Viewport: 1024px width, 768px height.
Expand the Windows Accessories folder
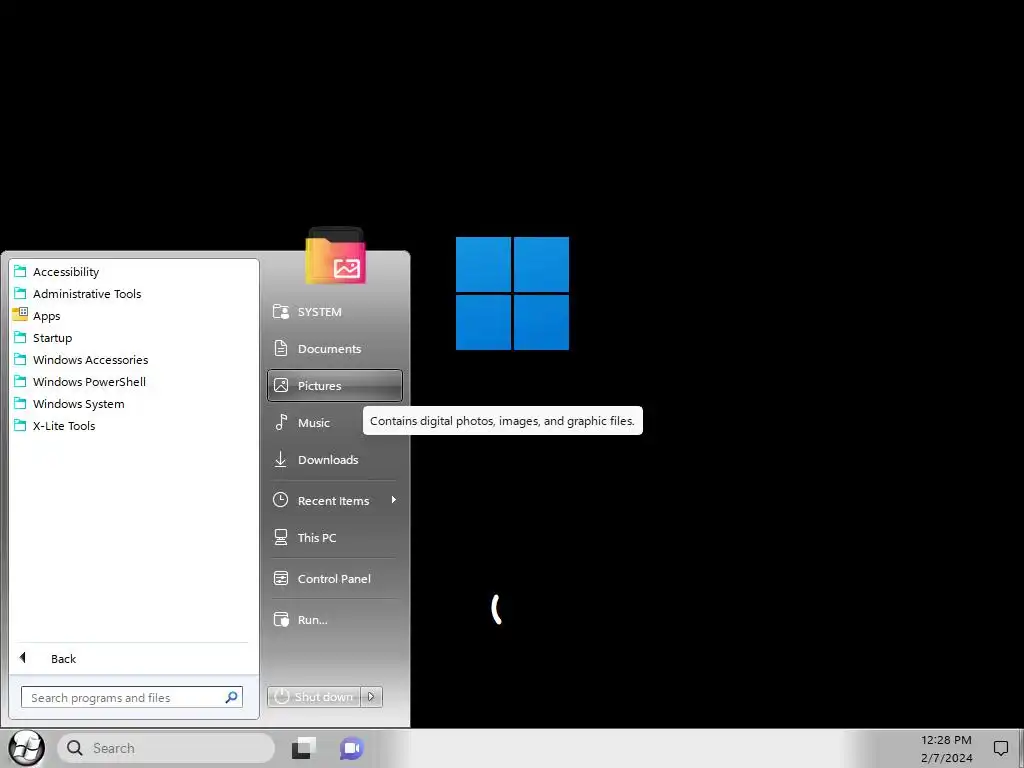(x=134, y=360)
